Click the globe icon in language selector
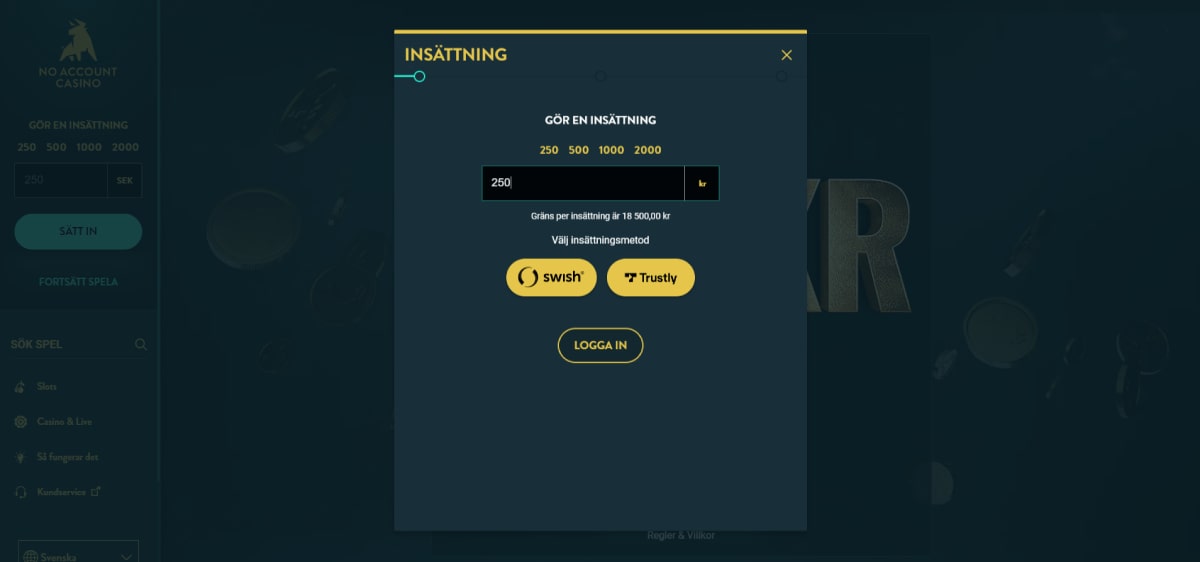 pos(30,556)
